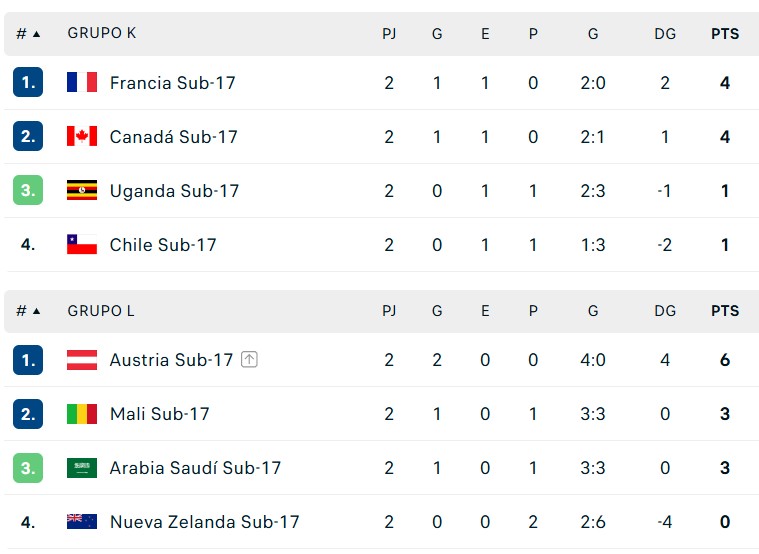Click the DG column header in Grupo L
Viewport: 759px width, 554px height.
click(x=665, y=311)
